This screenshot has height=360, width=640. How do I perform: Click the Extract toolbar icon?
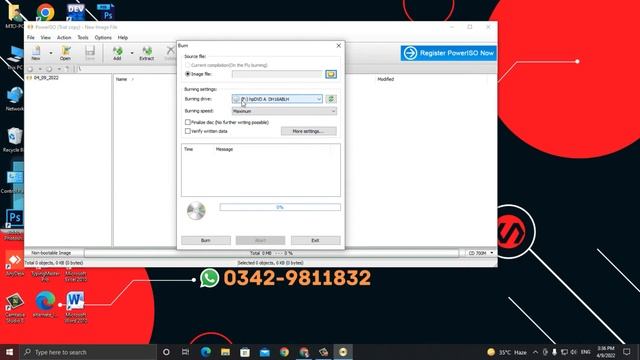coord(147,53)
